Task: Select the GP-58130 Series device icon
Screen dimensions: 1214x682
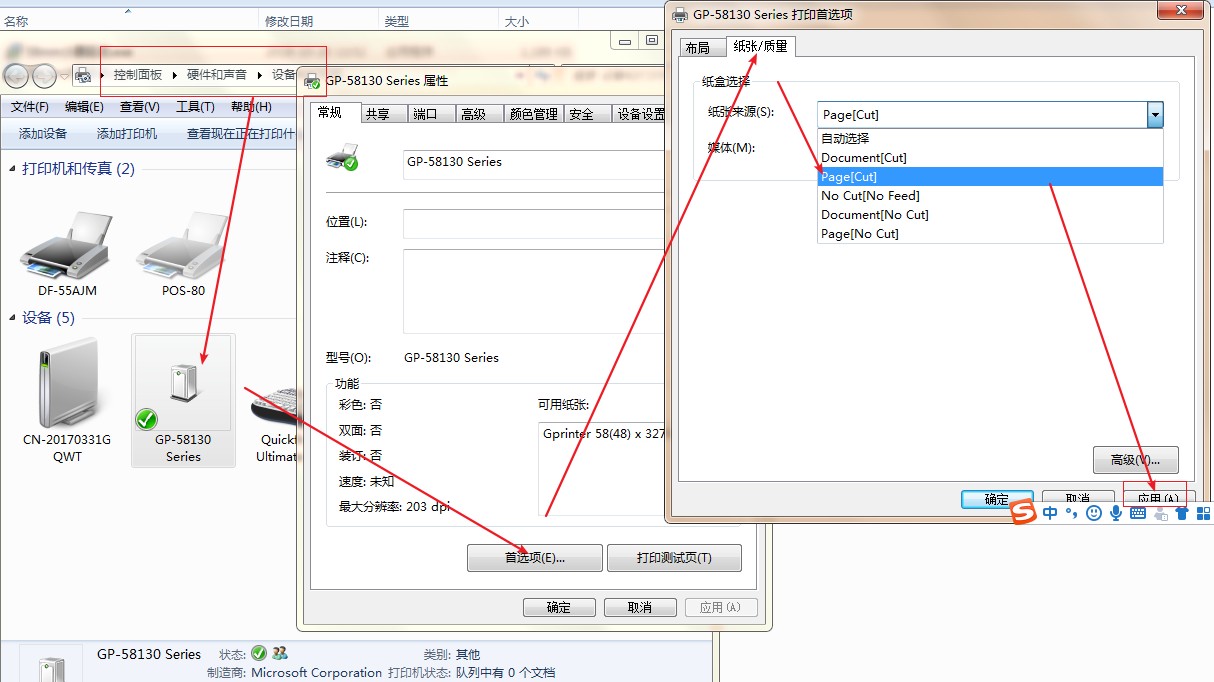Action: tap(184, 383)
